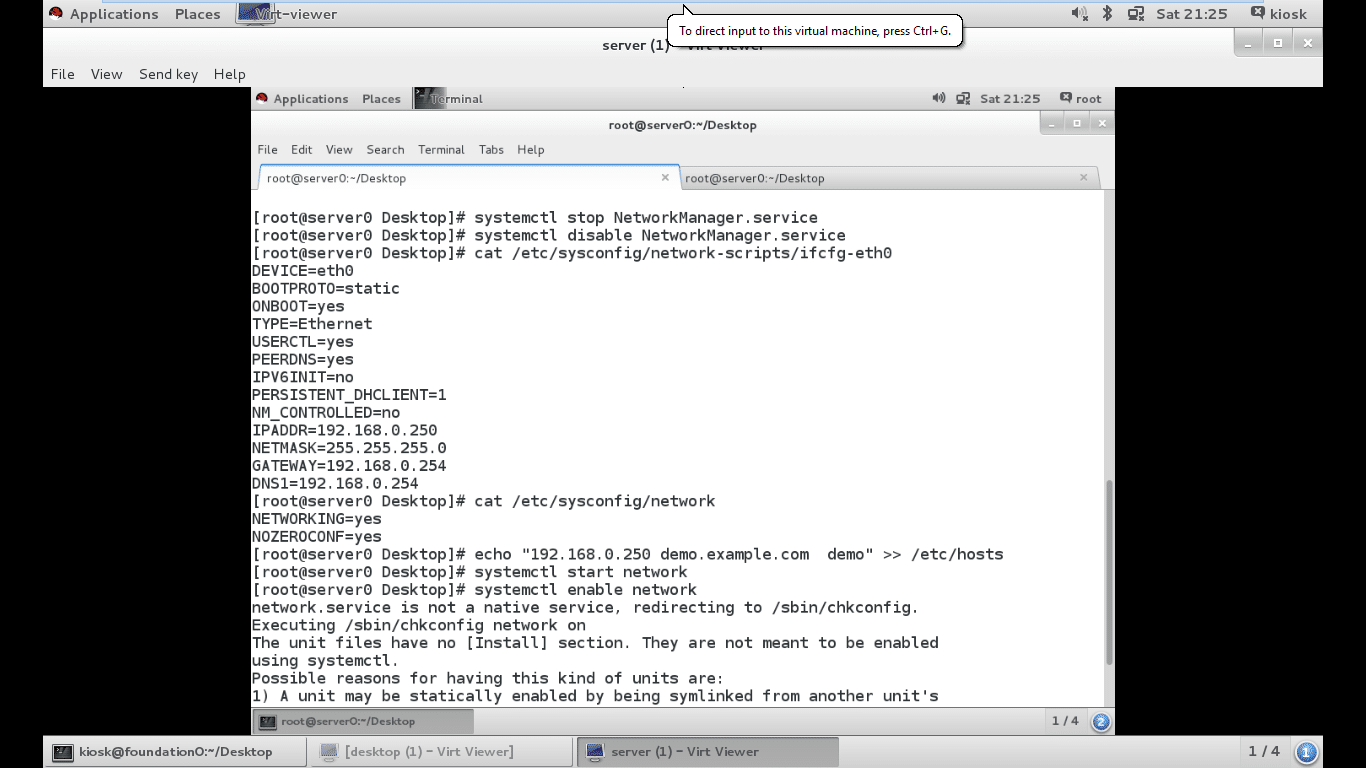The height and width of the screenshot is (768, 1366).
Task: Click the text NOZEROCONF=yes
Action: [317, 537]
